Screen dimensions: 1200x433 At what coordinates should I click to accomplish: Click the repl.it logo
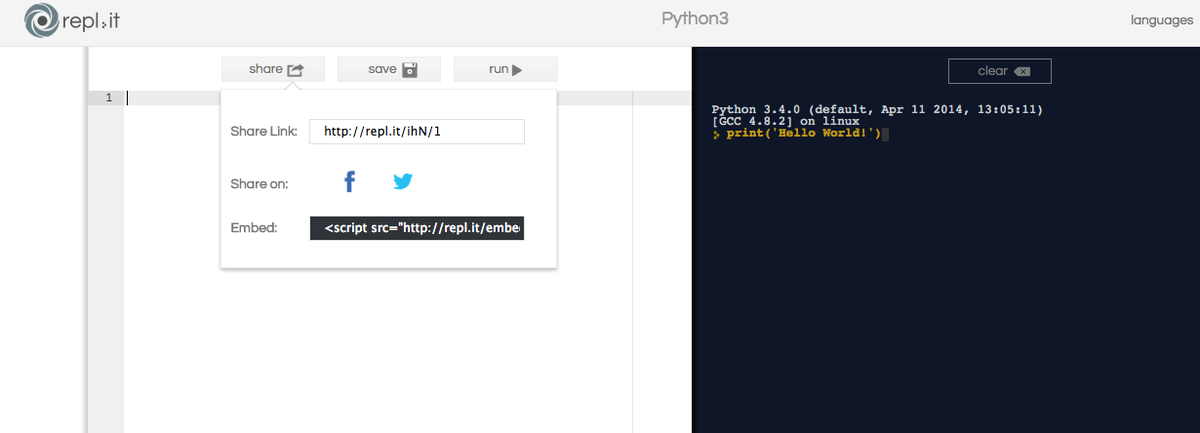pyautogui.click(x=72, y=20)
